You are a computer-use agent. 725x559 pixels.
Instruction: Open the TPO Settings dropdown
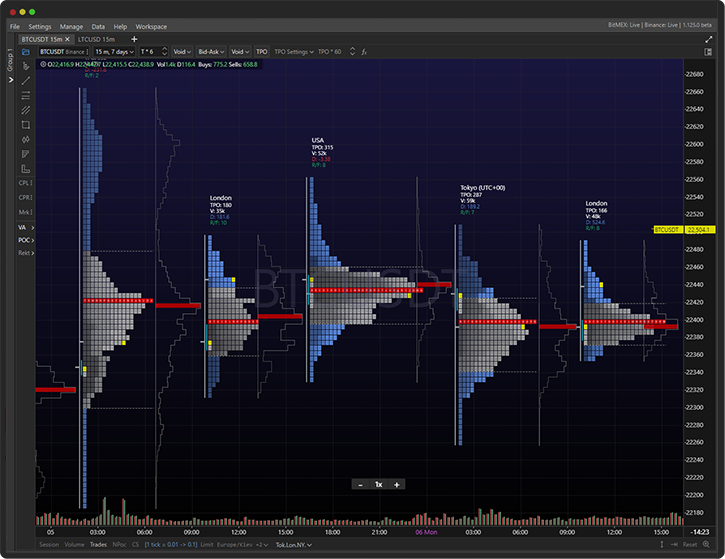(x=294, y=52)
